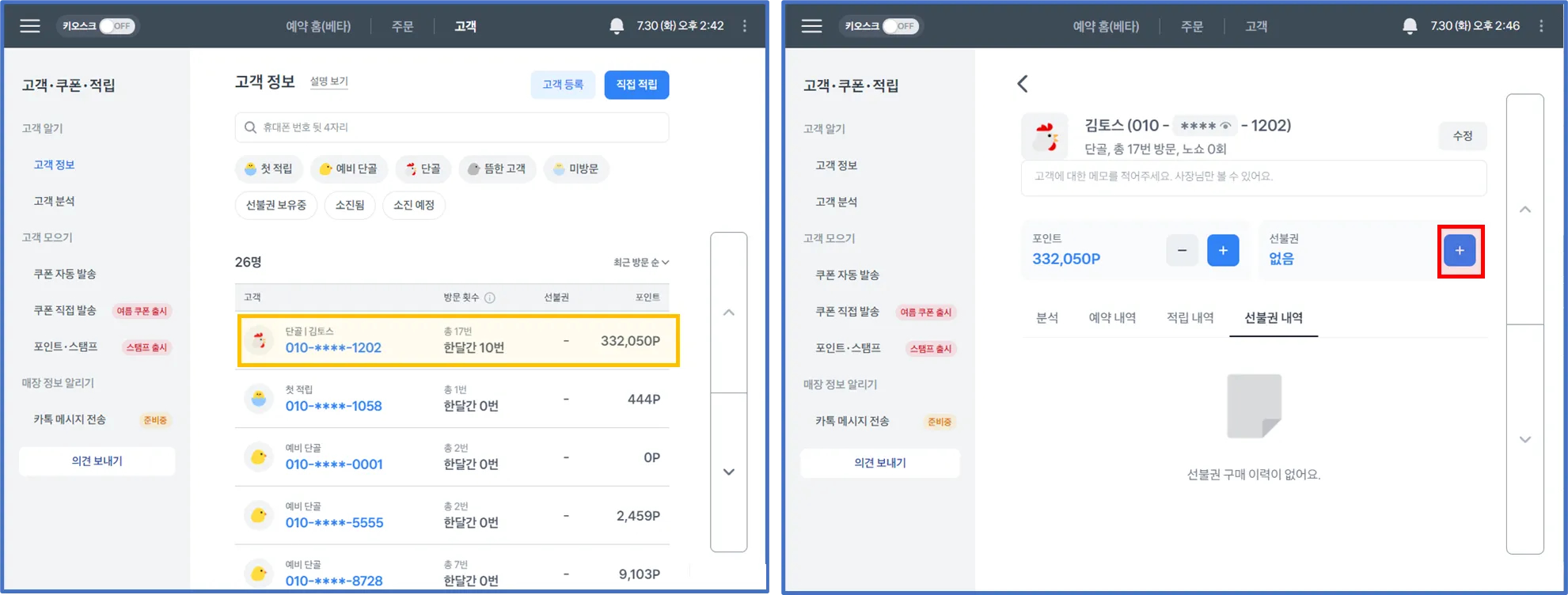The image size is (1568, 595).
Task: Open three-dot more options in right panel
Action: tap(1541, 26)
